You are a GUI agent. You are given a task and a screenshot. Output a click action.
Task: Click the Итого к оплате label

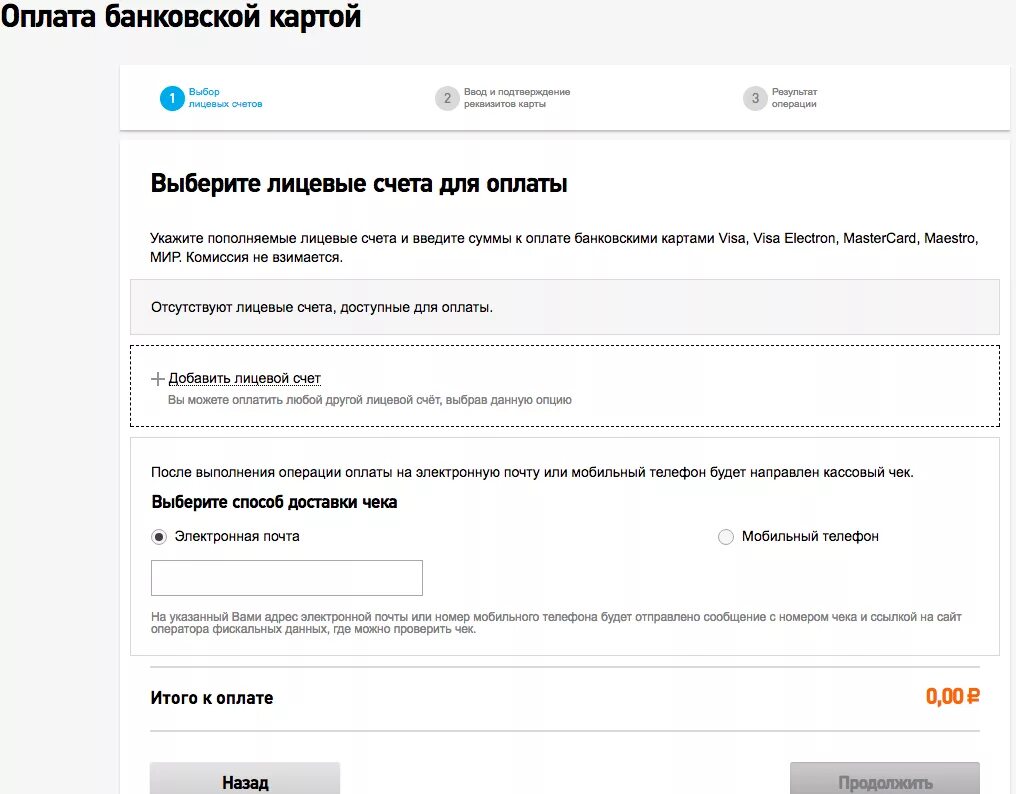pyautogui.click(x=212, y=698)
